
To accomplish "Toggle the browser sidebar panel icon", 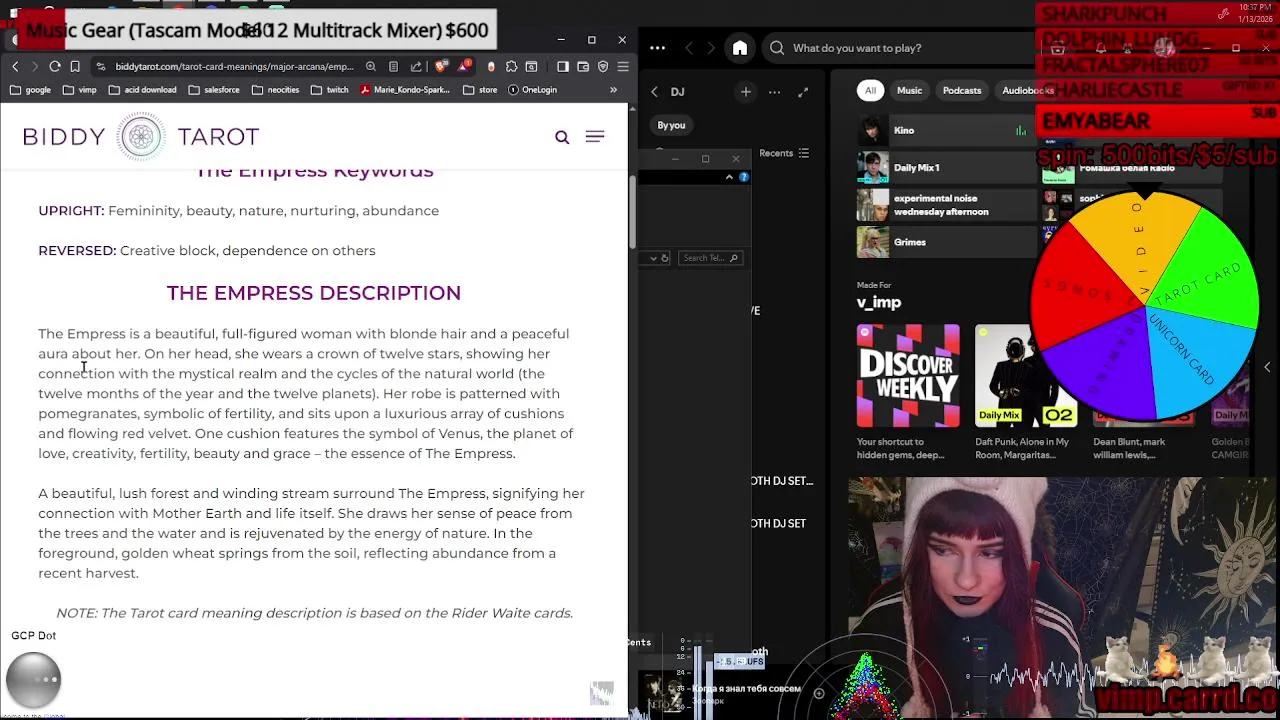I will 563,67.
